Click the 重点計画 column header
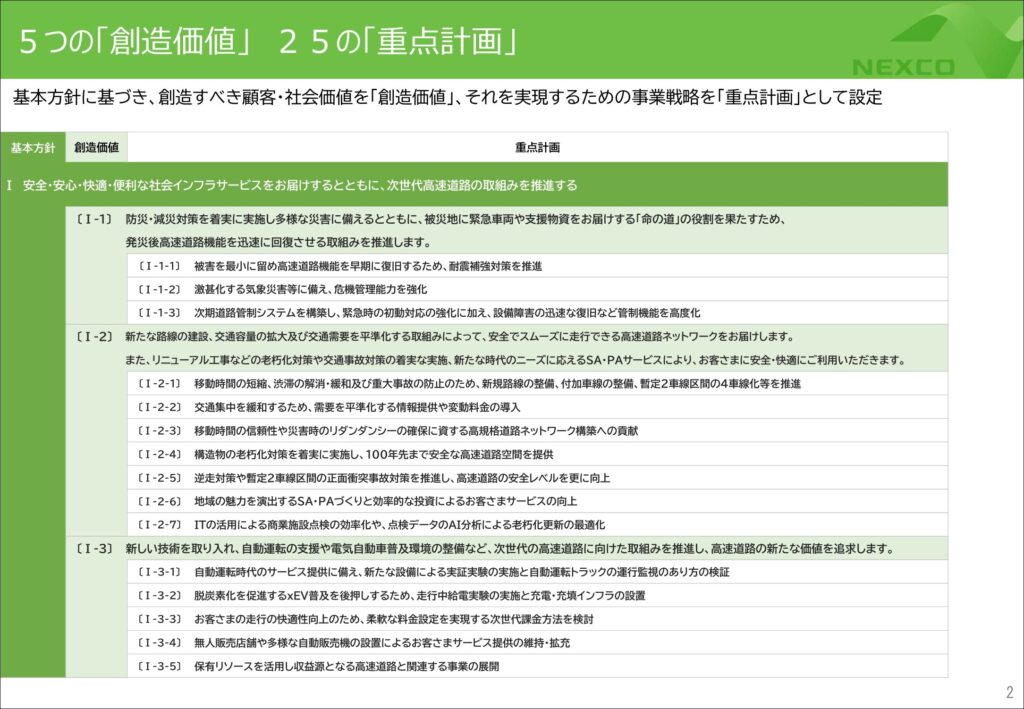The width and height of the screenshot is (1024, 709). click(x=537, y=147)
